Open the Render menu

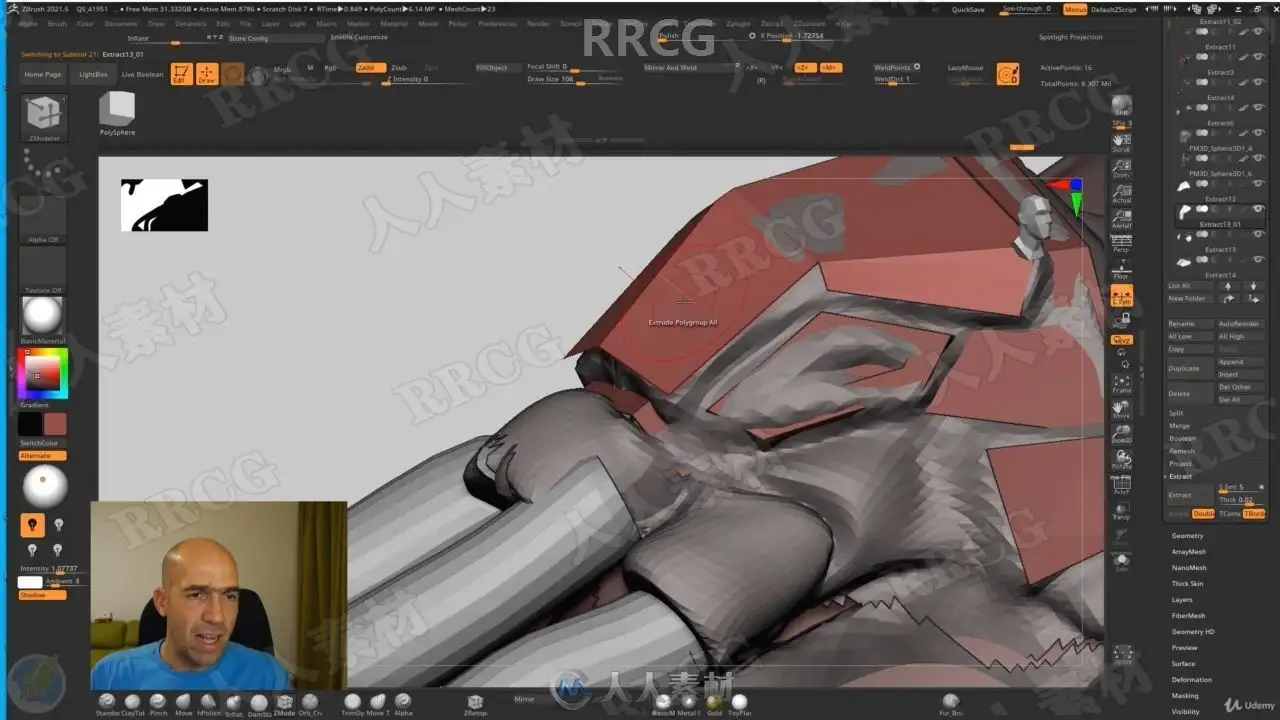click(x=538, y=23)
